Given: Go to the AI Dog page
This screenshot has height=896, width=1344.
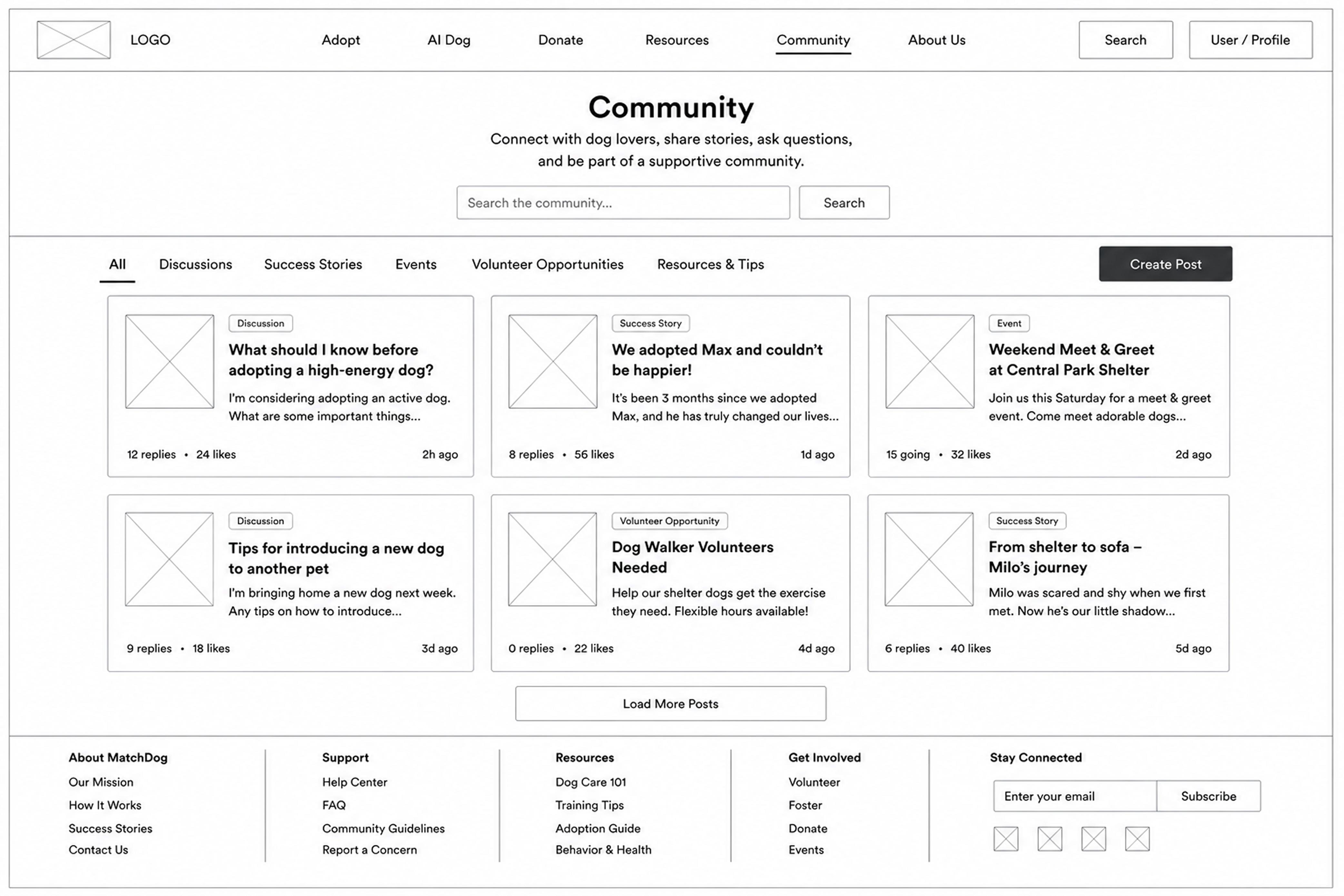Looking at the screenshot, I should coord(449,40).
